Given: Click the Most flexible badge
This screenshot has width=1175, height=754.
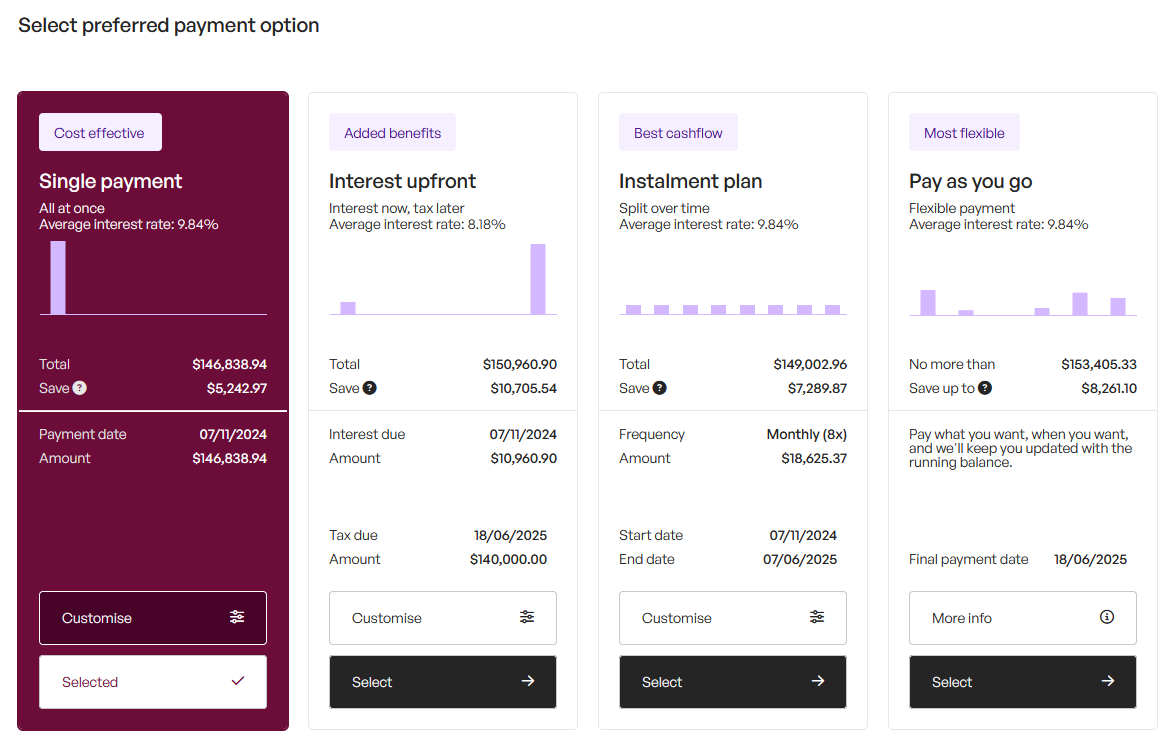Looking at the screenshot, I should (964, 133).
